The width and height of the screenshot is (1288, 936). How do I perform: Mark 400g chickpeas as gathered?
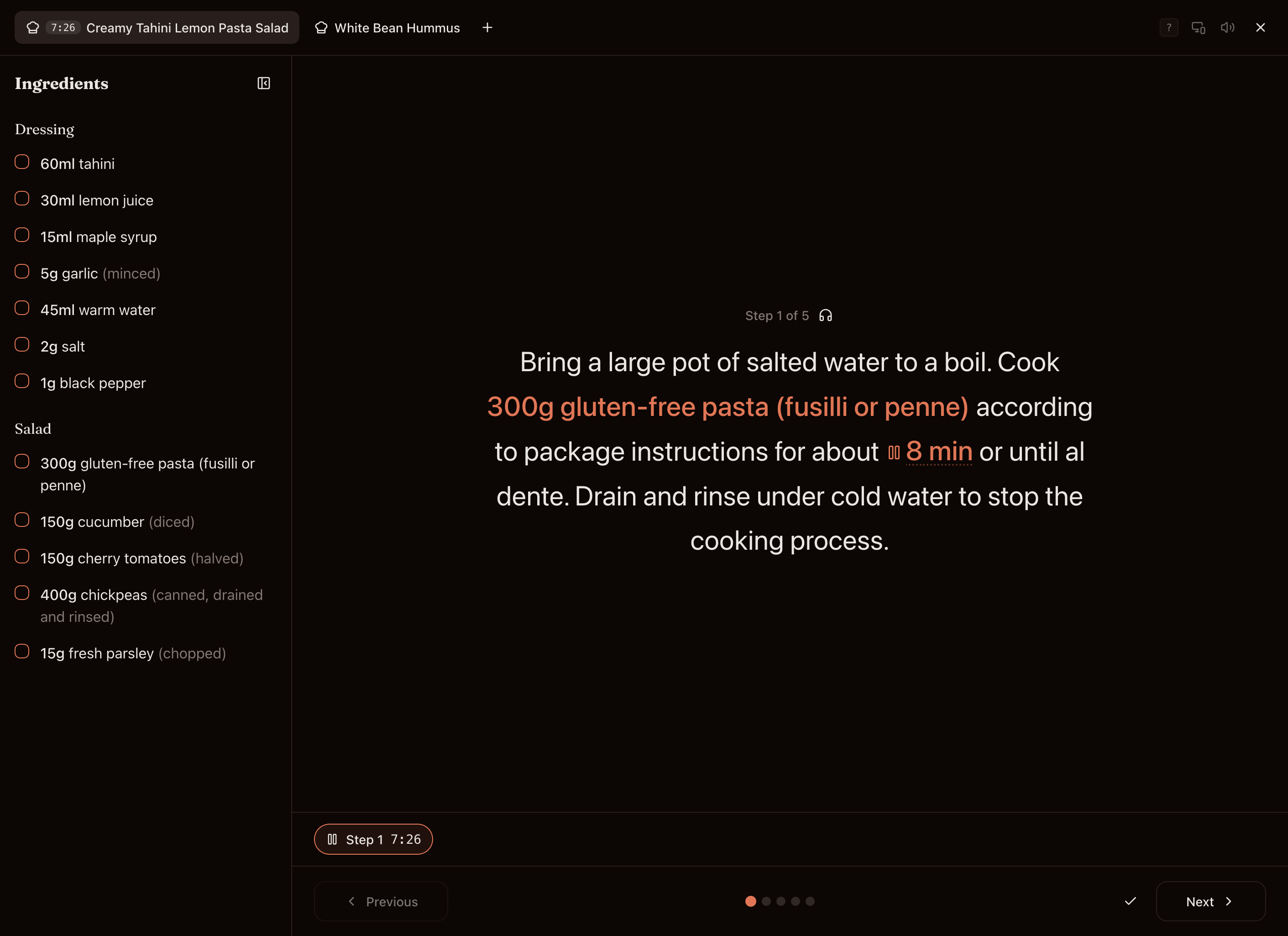[x=22, y=593]
